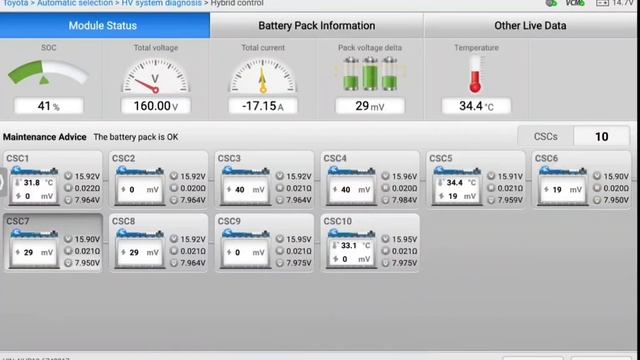Open the Battery Pack Information tab
The image size is (640, 360).
pyautogui.click(x=317, y=25)
